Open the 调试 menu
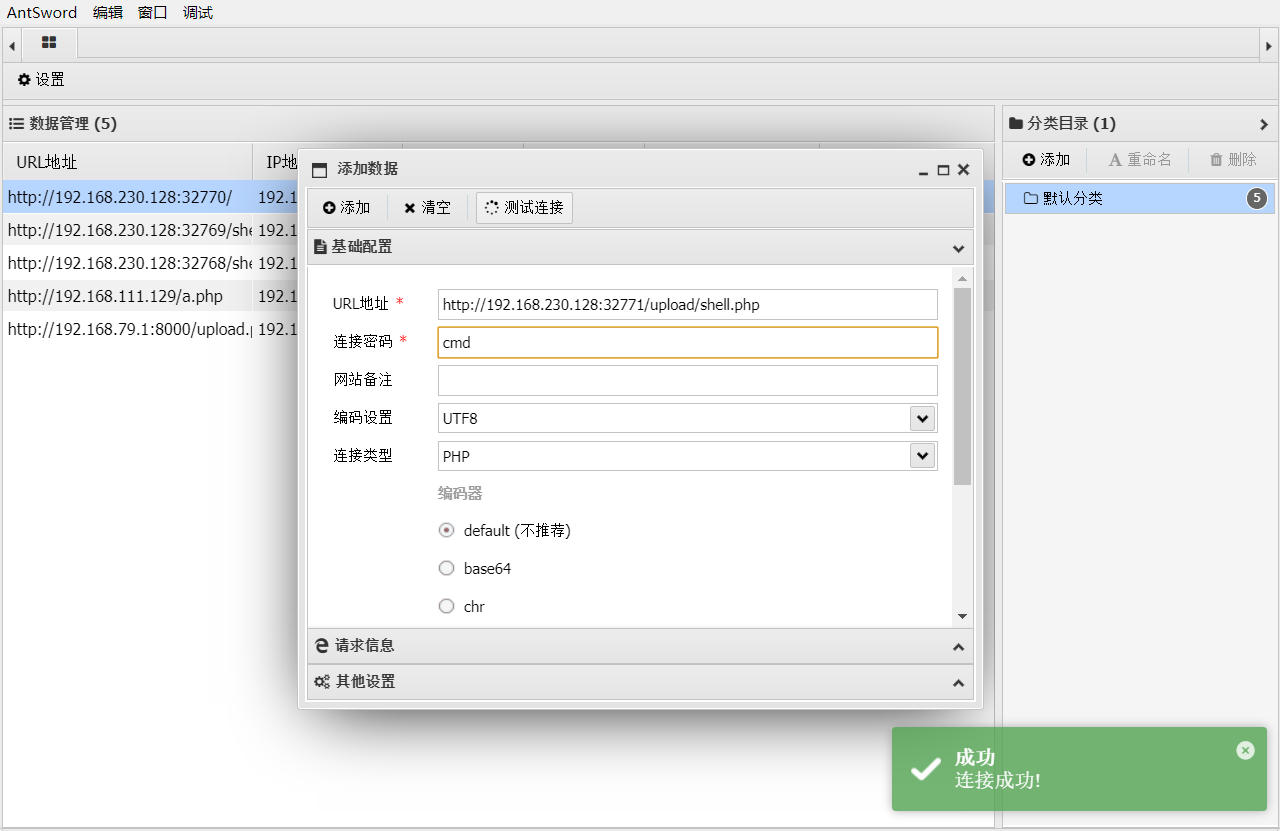 (x=198, y=13)
